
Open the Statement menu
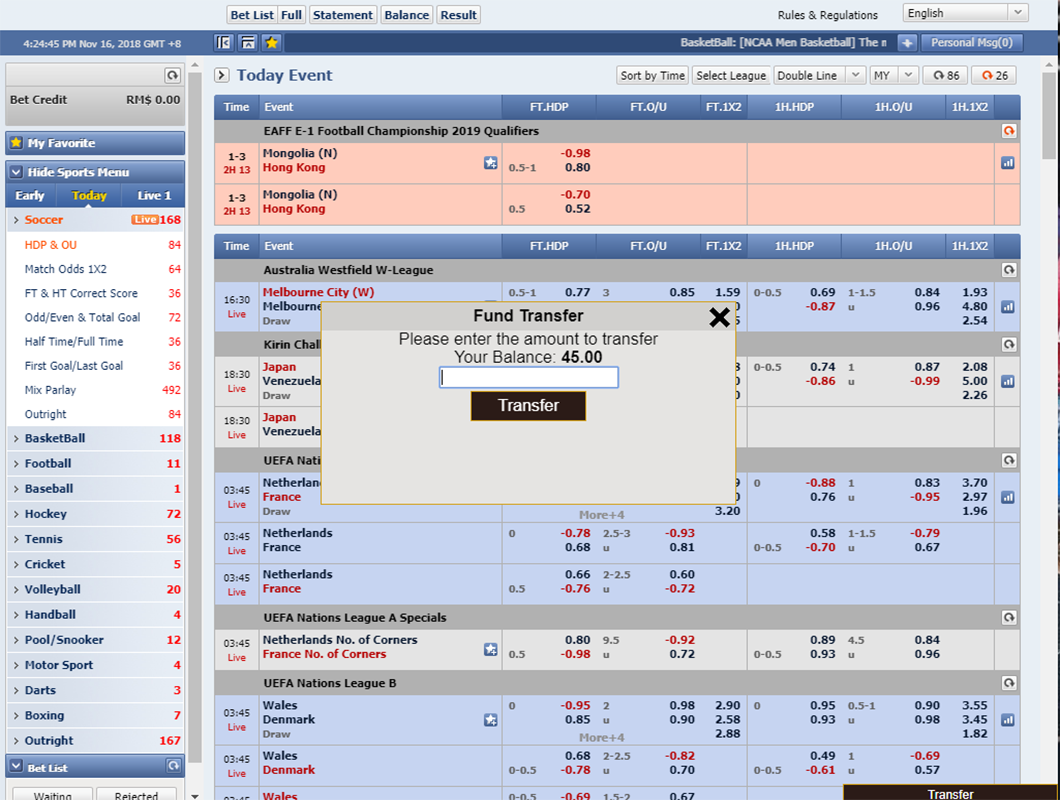point(343,15)
